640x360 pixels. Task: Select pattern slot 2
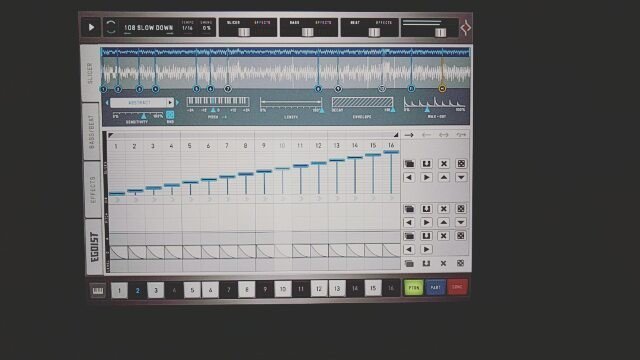coord(138,291)
